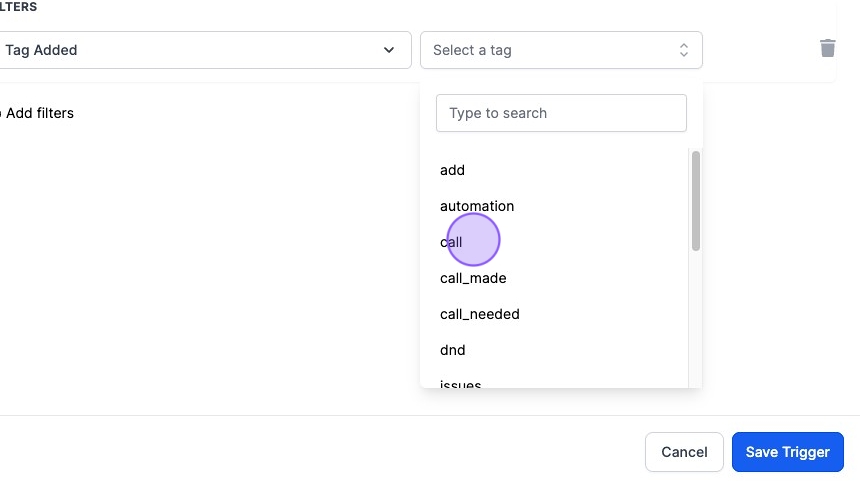The image size is (860, 481).
Task: Select the "call_made" tag
Action: pos(473,278)
